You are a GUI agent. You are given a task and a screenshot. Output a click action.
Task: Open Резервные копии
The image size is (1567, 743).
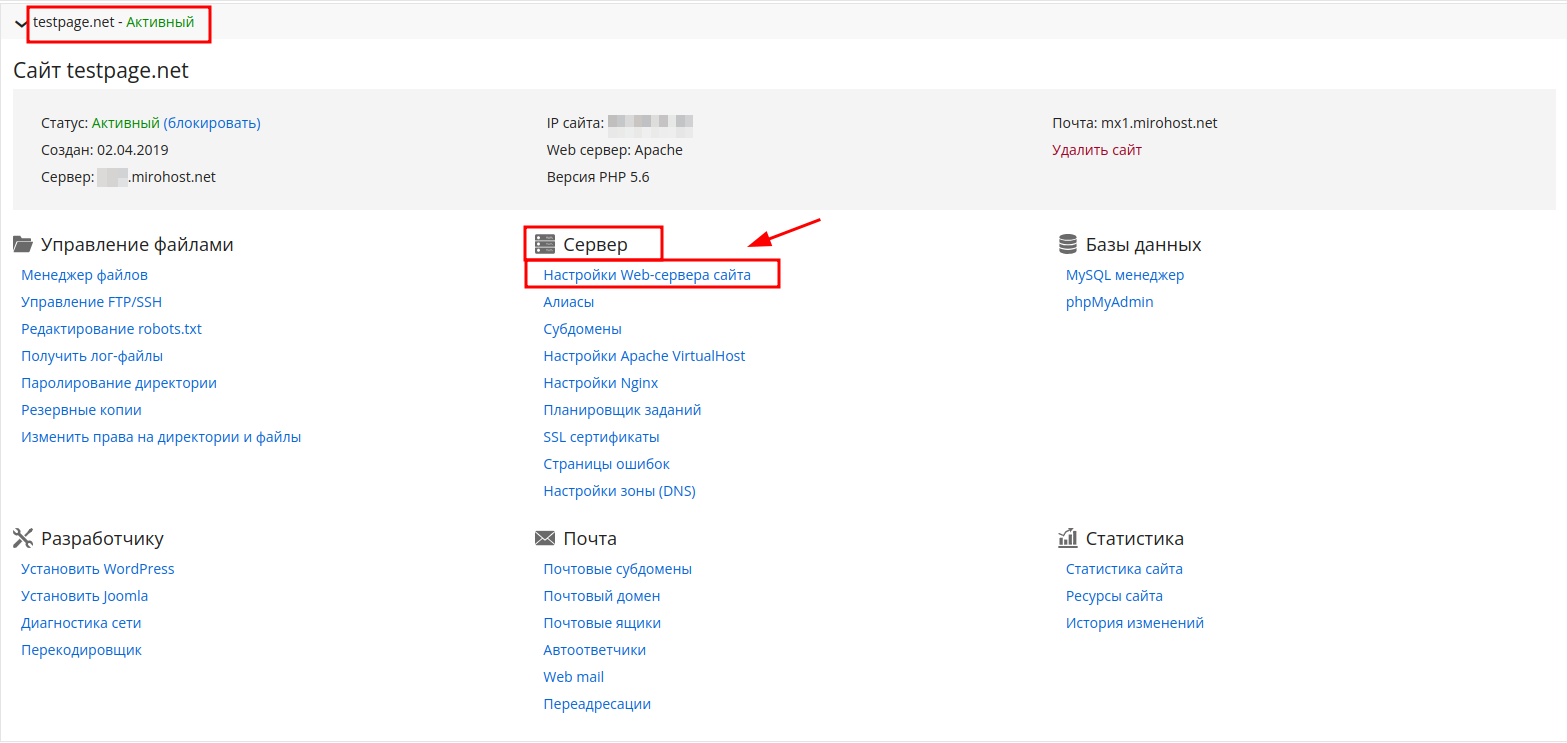(81, 410)
